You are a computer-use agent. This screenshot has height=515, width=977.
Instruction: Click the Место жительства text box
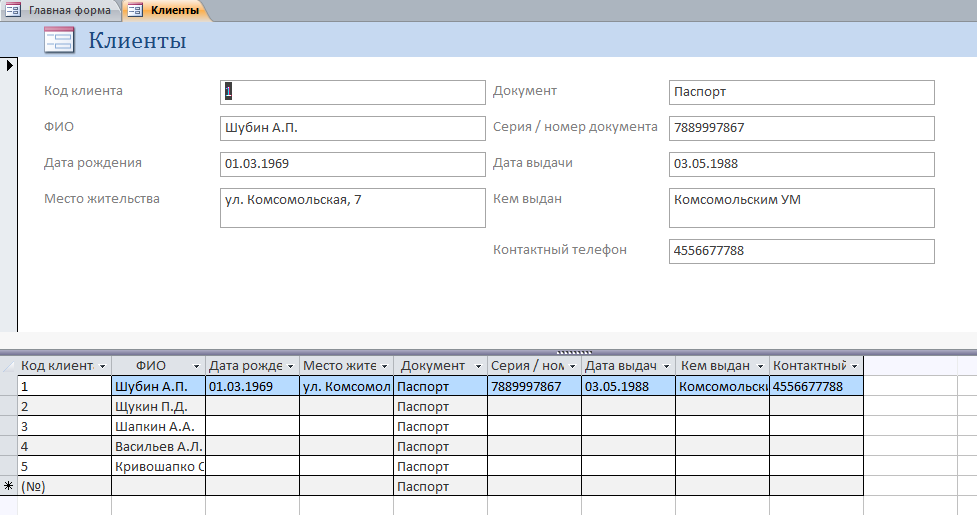353,208
